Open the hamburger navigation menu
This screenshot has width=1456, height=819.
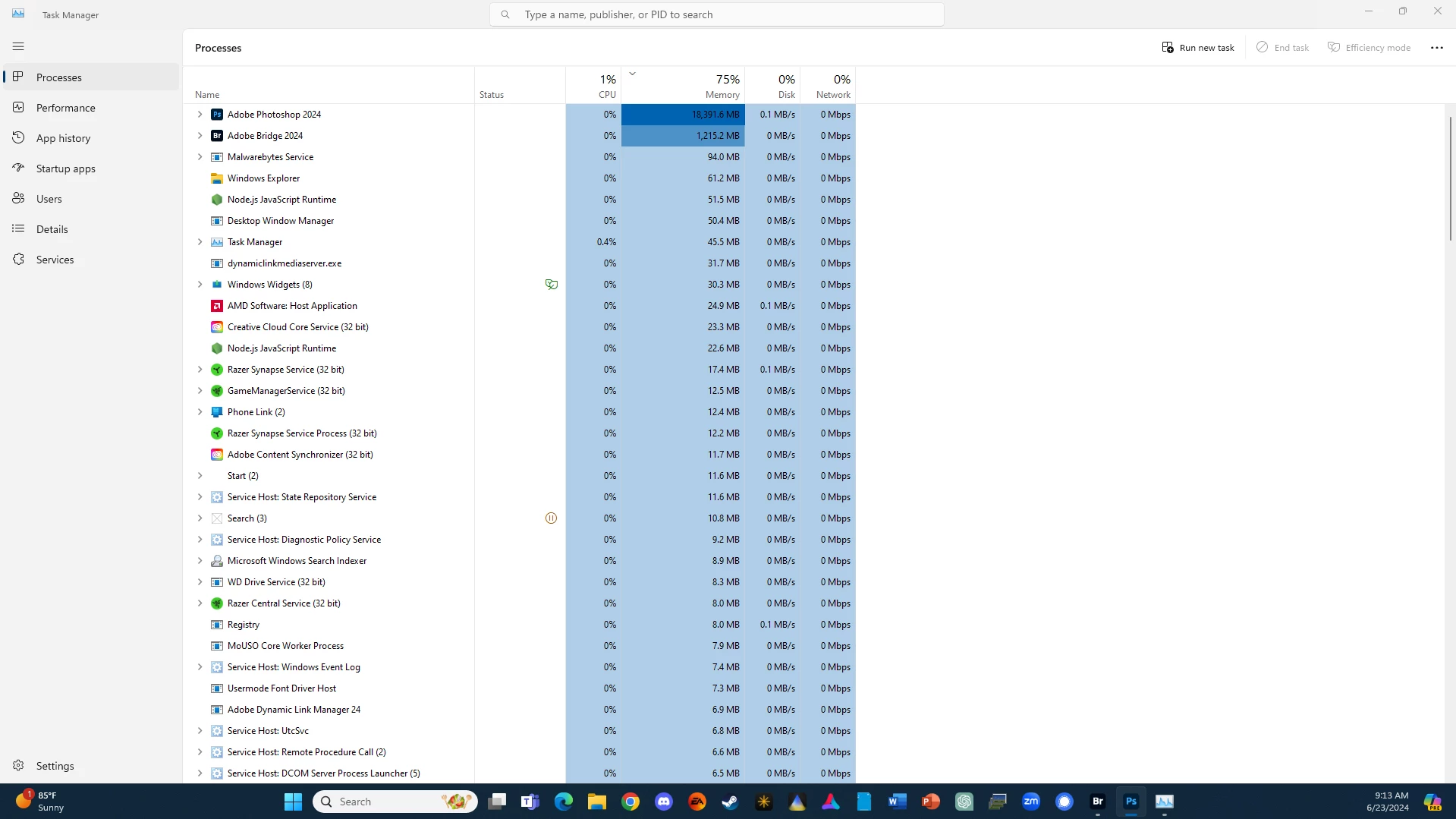18,46
